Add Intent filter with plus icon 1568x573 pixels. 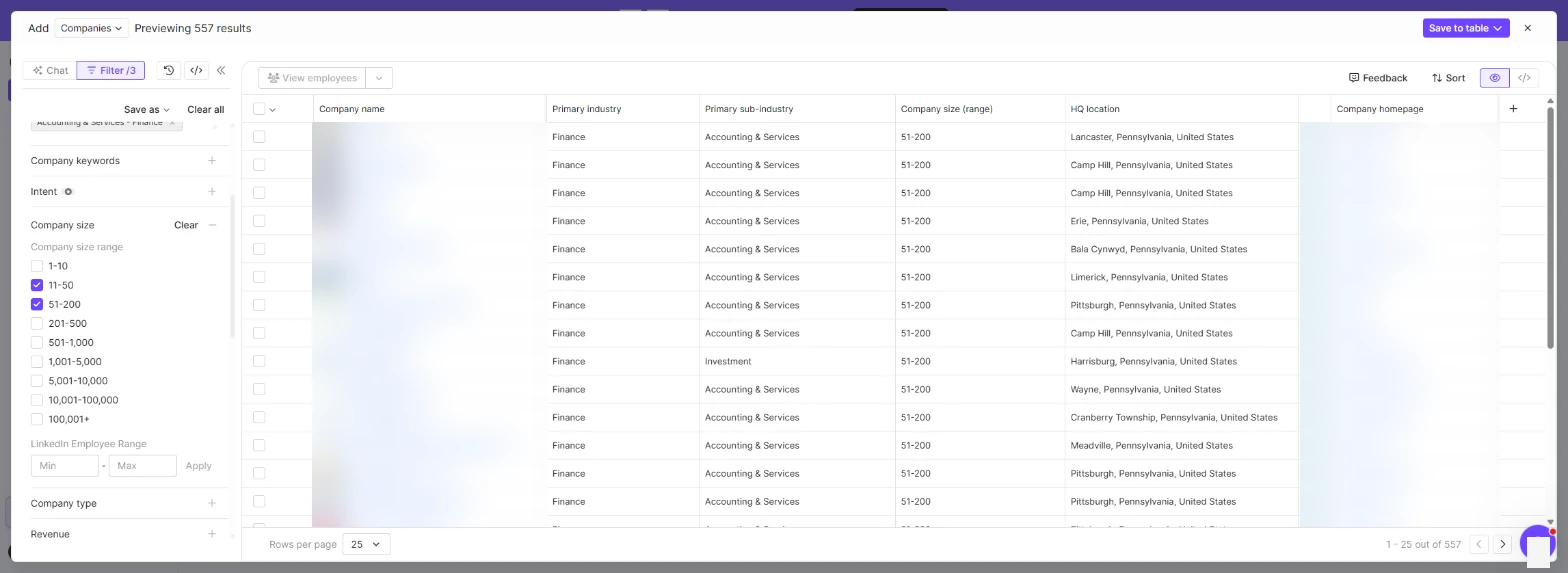212,191
